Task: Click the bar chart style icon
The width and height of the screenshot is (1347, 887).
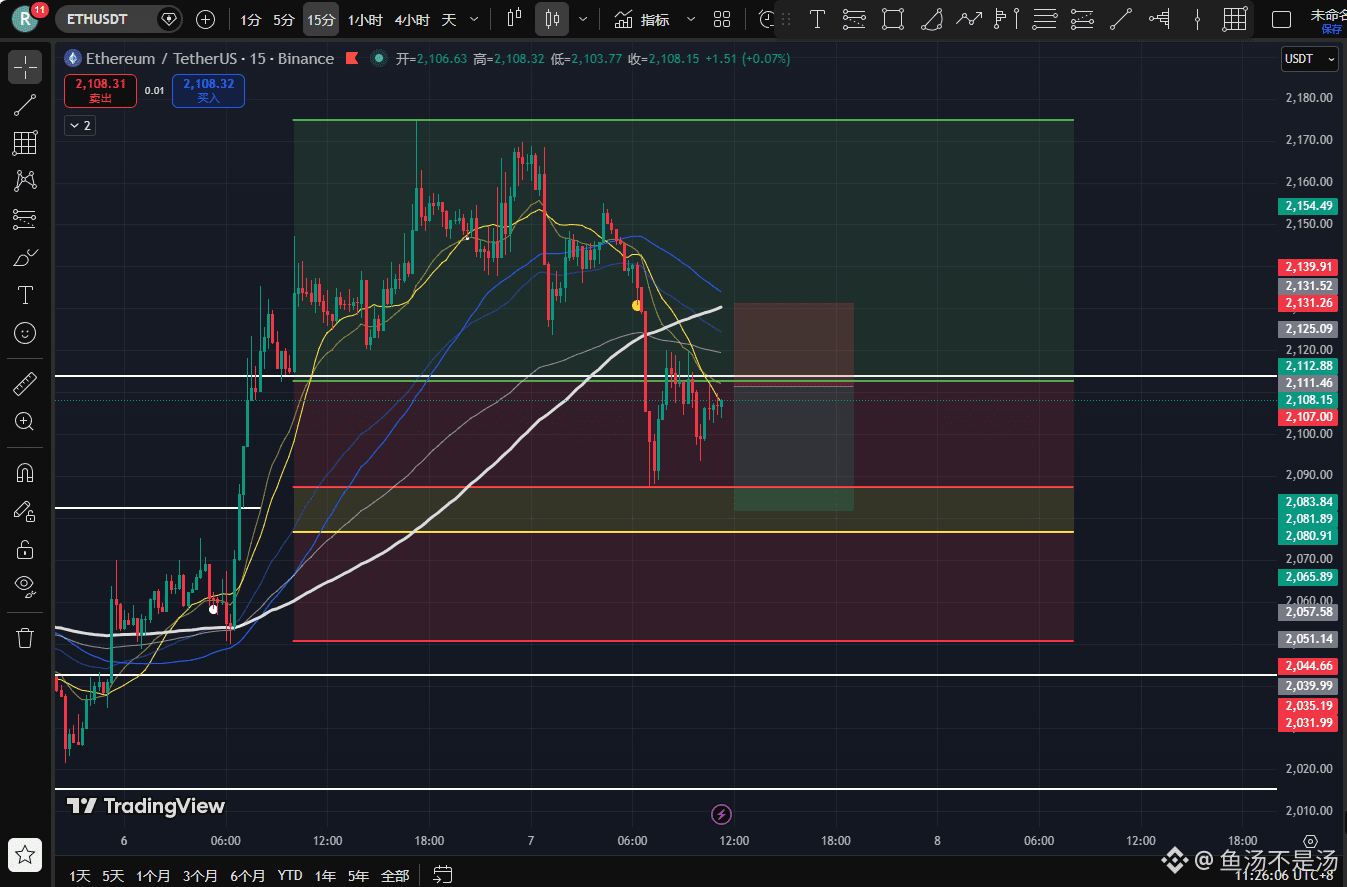Action: 514,19
